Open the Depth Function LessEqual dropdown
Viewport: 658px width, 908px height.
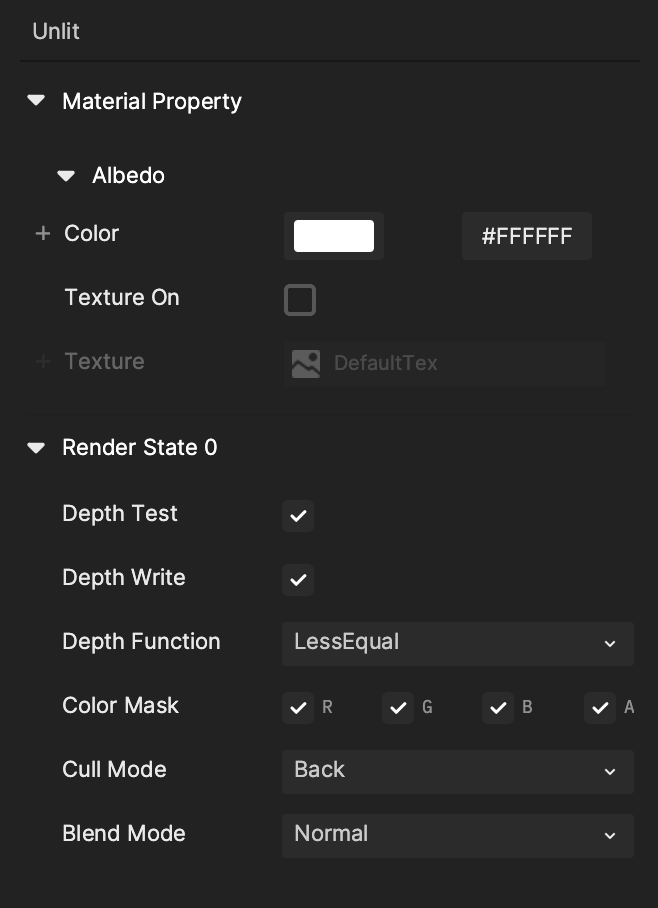458,643
